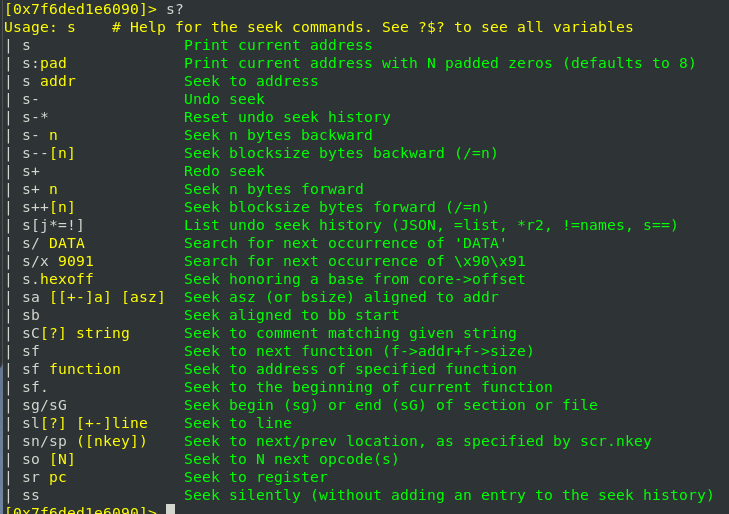Screen dimensions: 729x514
Task: Click 'Reset undo seek history' description
Action: (287, 117)
